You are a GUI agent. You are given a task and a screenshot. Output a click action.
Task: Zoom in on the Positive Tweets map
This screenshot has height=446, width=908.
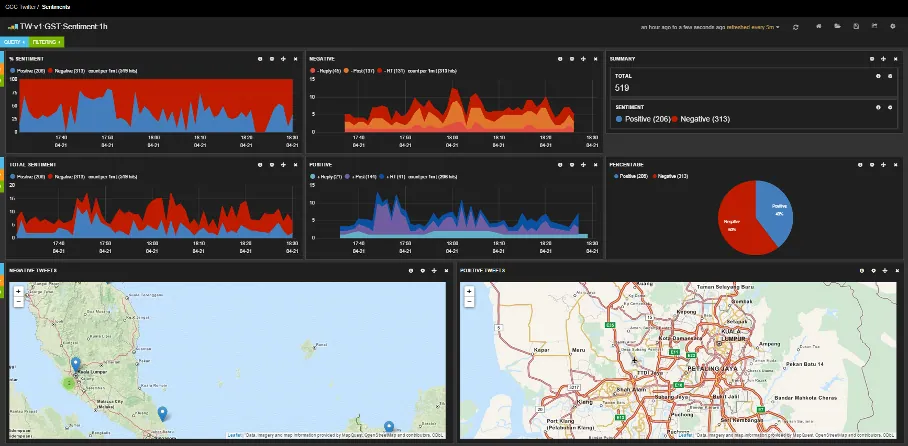pos(470,291)
